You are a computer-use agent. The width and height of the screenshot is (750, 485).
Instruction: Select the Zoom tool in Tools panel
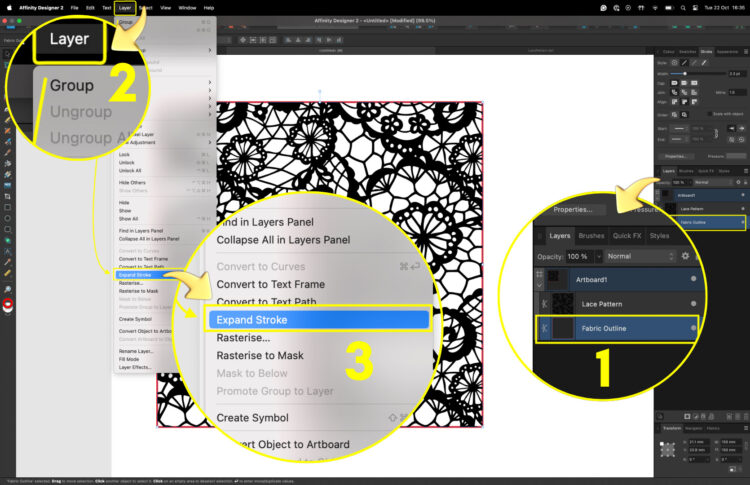8,289
